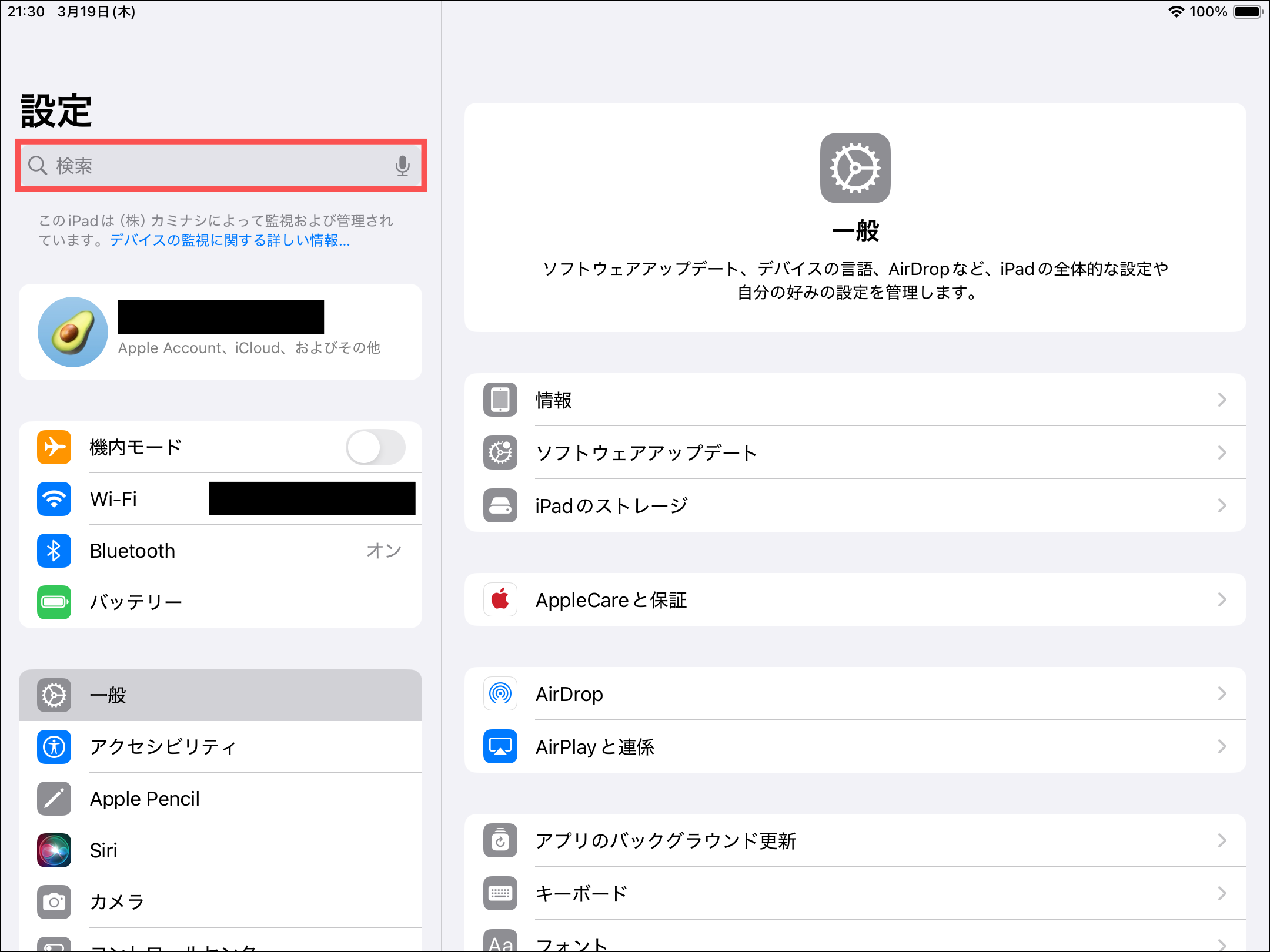Screen dimensions: 1270x952
Task: Tap the camera icon in sidebar
Action: coord(54,902)
